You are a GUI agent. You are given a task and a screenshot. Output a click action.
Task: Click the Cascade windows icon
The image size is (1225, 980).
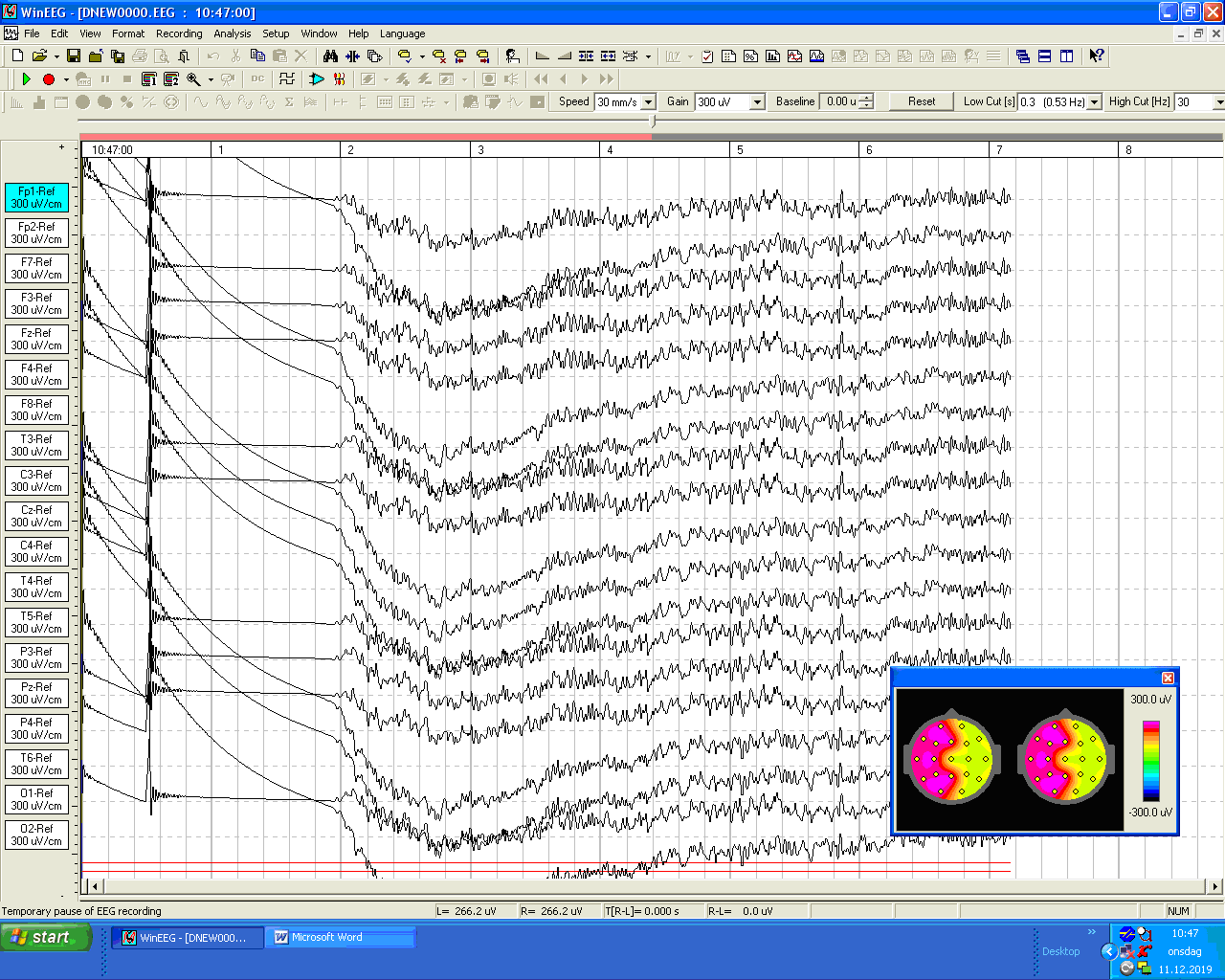tap(1023, 56)
